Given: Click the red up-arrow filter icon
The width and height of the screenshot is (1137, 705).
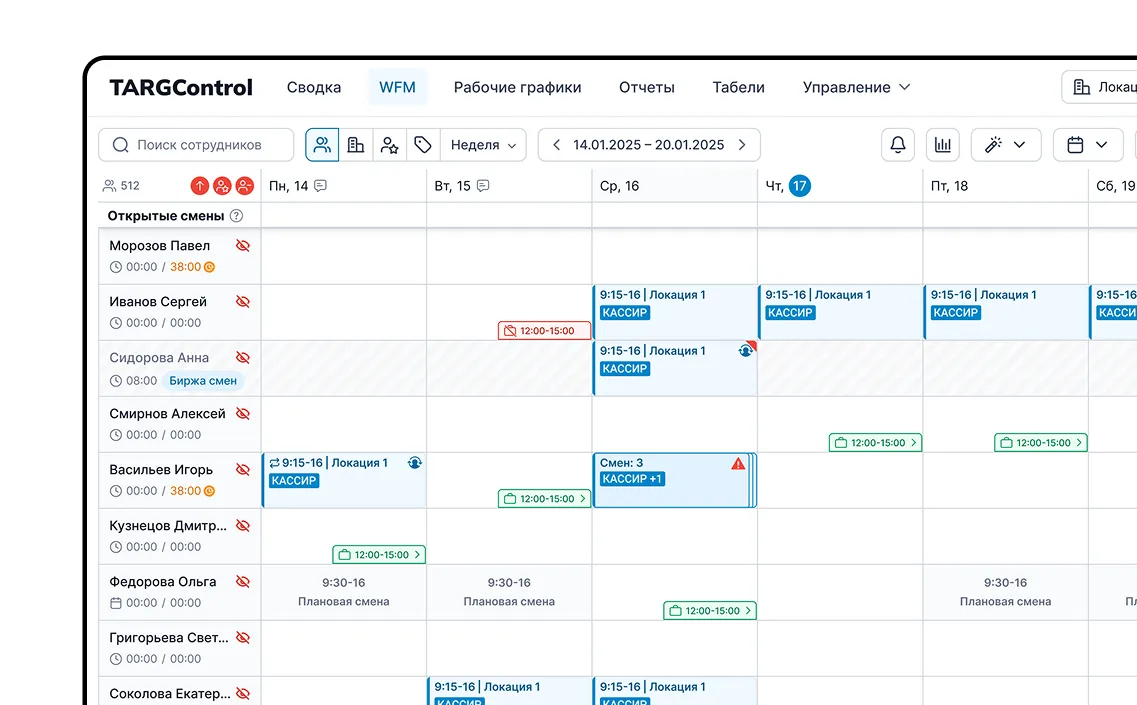Looking at the screenshot, I should (x=199, y=186).
